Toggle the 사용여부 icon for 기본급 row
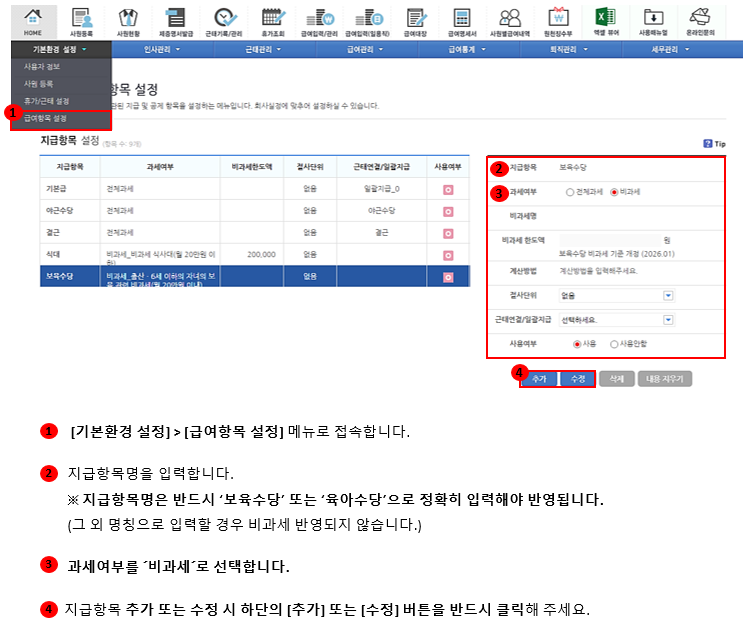The image size is (753, 635). 448,188
